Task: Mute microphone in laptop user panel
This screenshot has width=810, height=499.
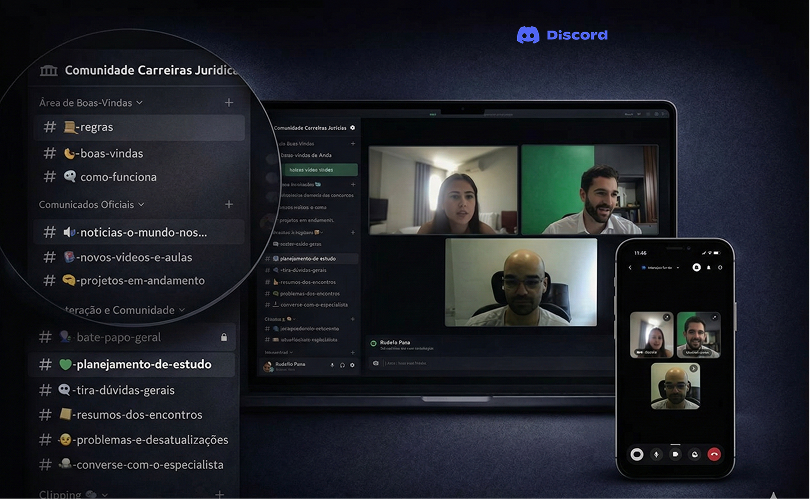Action: (332, 365)
